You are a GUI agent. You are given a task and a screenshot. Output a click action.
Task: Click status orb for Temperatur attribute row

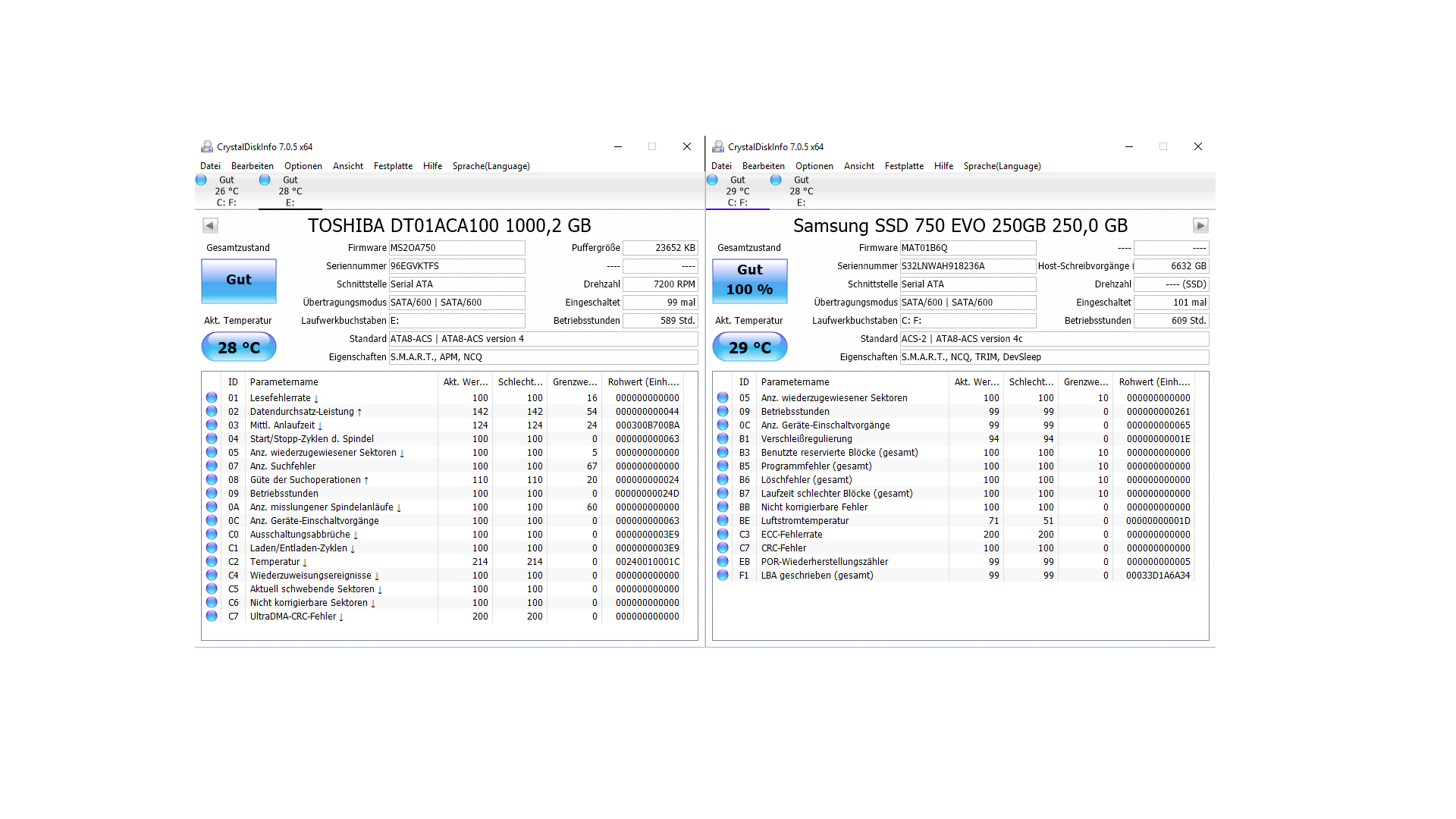[212, 561]
